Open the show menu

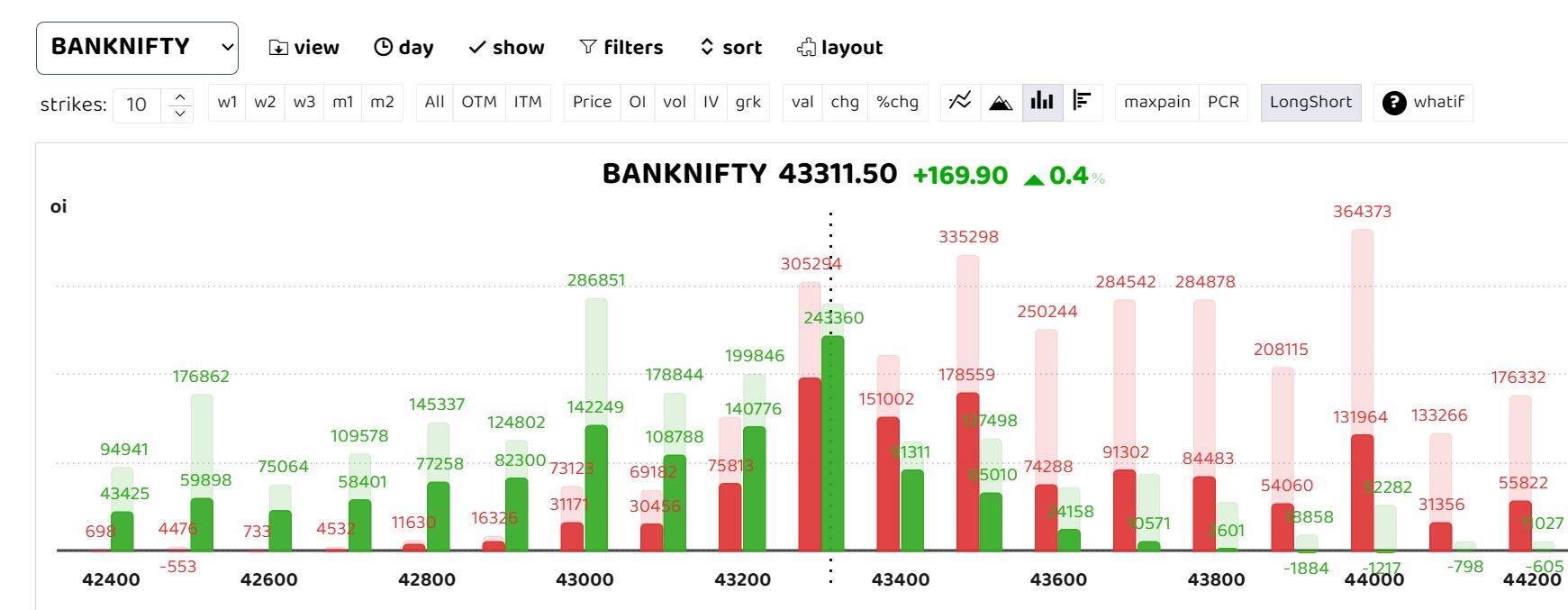(506, 48)
